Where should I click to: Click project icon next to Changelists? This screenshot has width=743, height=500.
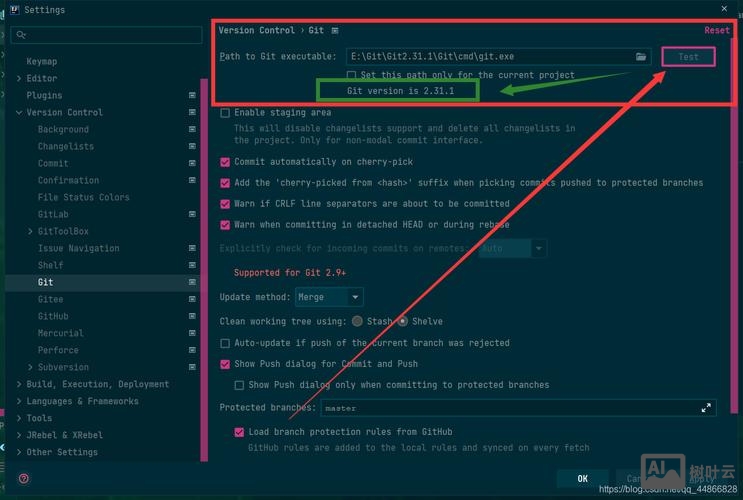point(192,146)
